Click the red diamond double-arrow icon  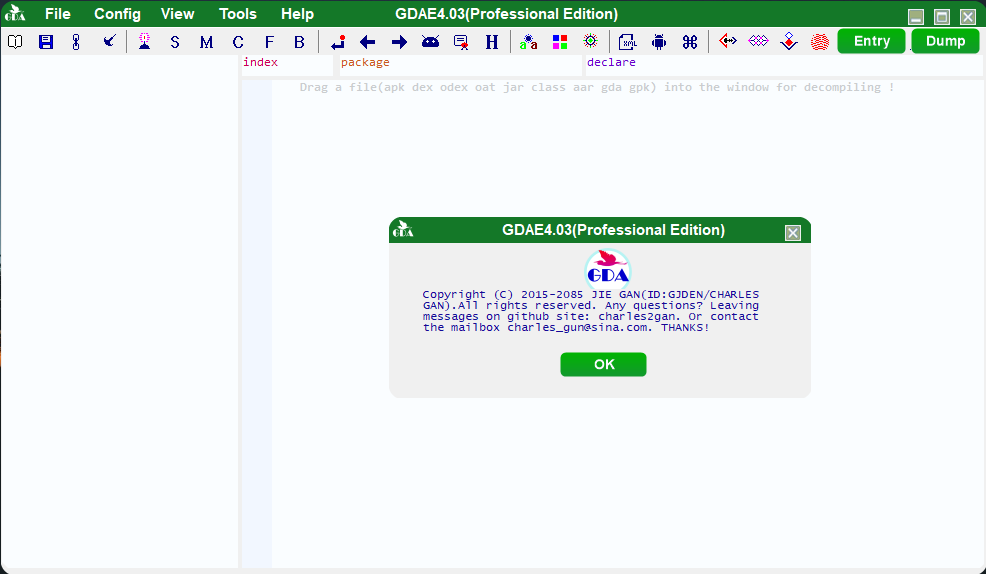(x=728, y=41)
